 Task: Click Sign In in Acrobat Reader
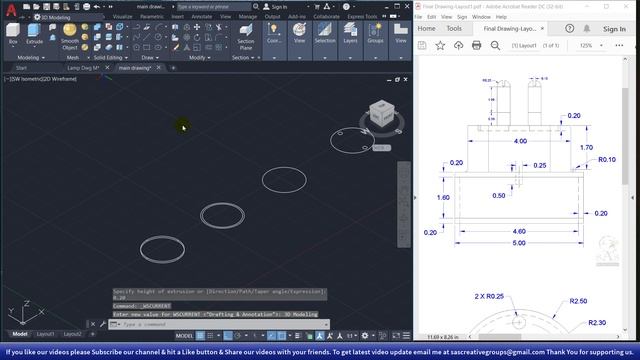614,29
